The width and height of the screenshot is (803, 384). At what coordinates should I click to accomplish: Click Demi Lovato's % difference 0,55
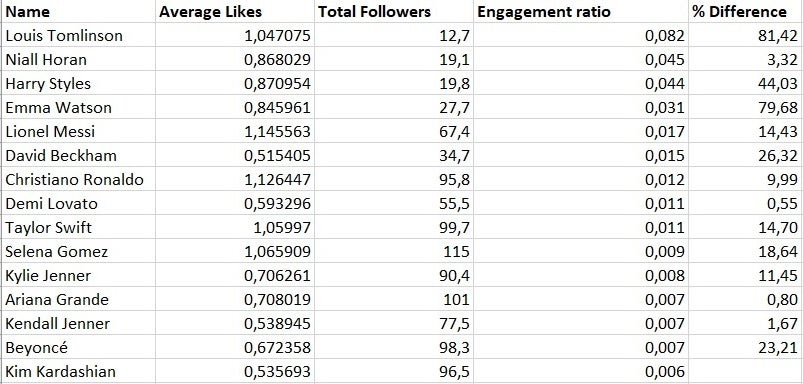pos(745,204)
